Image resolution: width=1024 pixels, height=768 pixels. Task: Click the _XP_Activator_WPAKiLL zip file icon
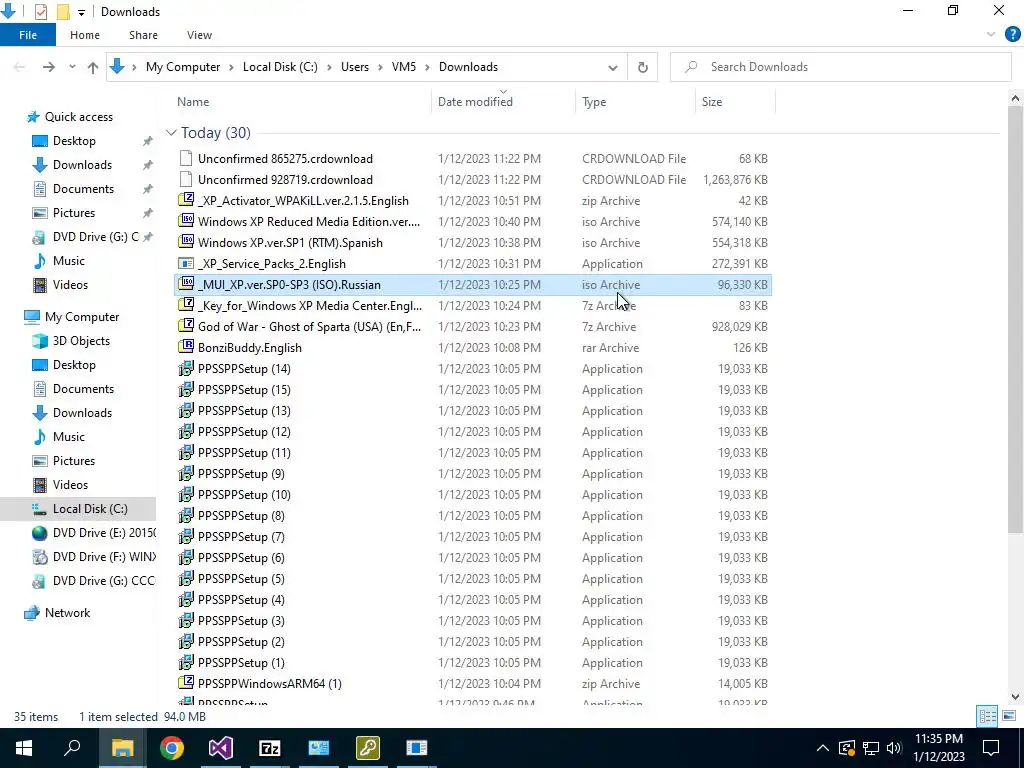click(x=186, y=200)
